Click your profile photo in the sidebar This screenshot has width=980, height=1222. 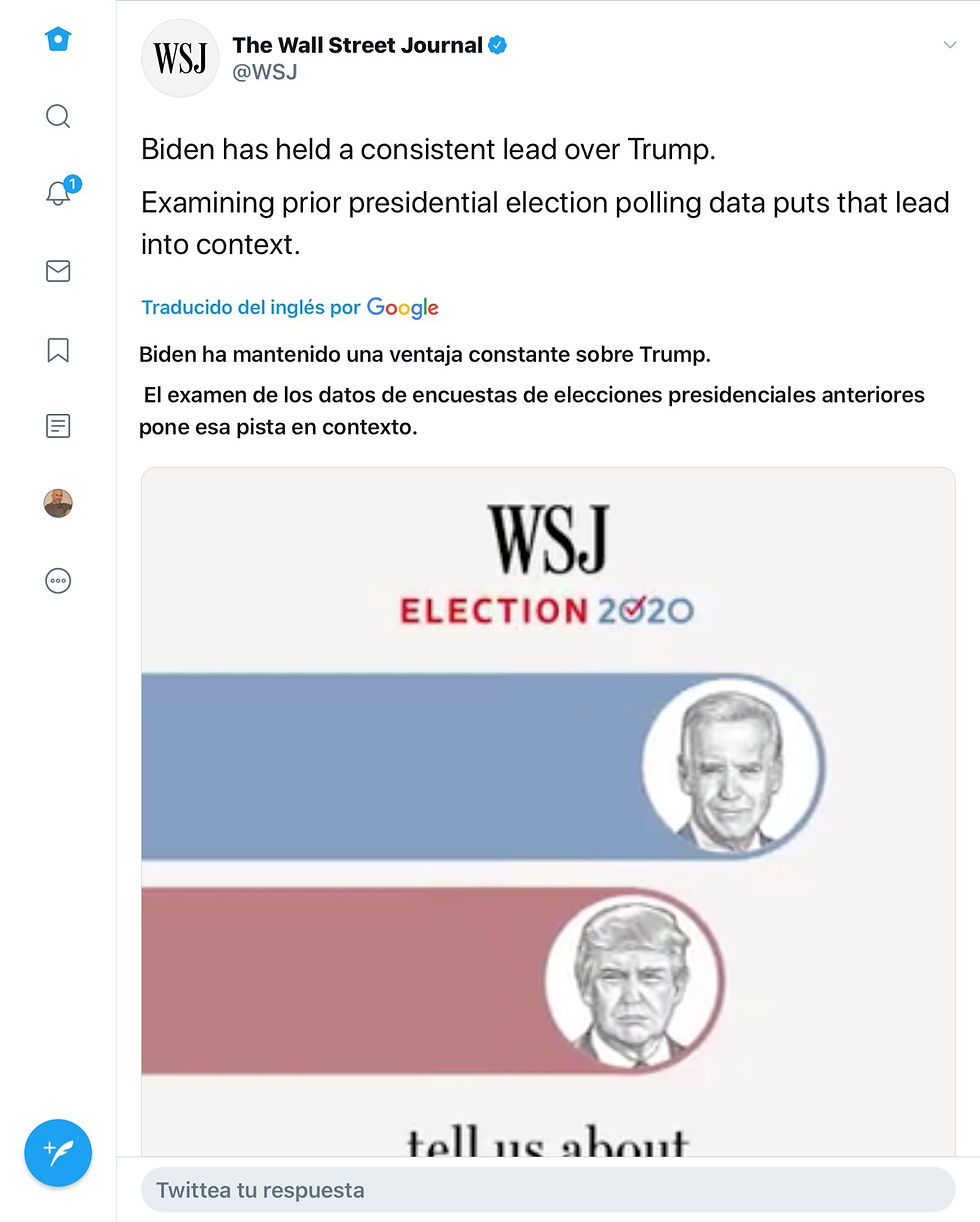pyautogui.click(x=58, y=503)
